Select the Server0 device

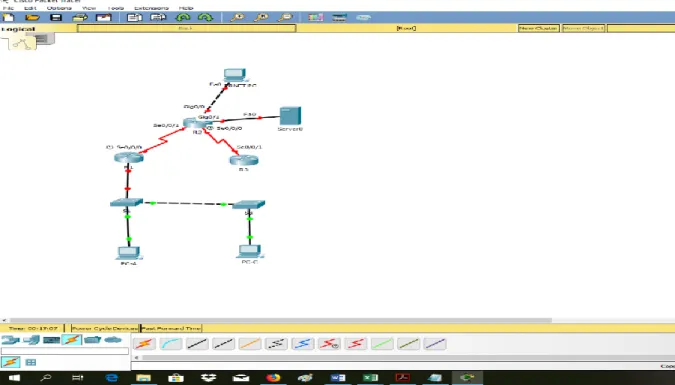coord(290,116)
